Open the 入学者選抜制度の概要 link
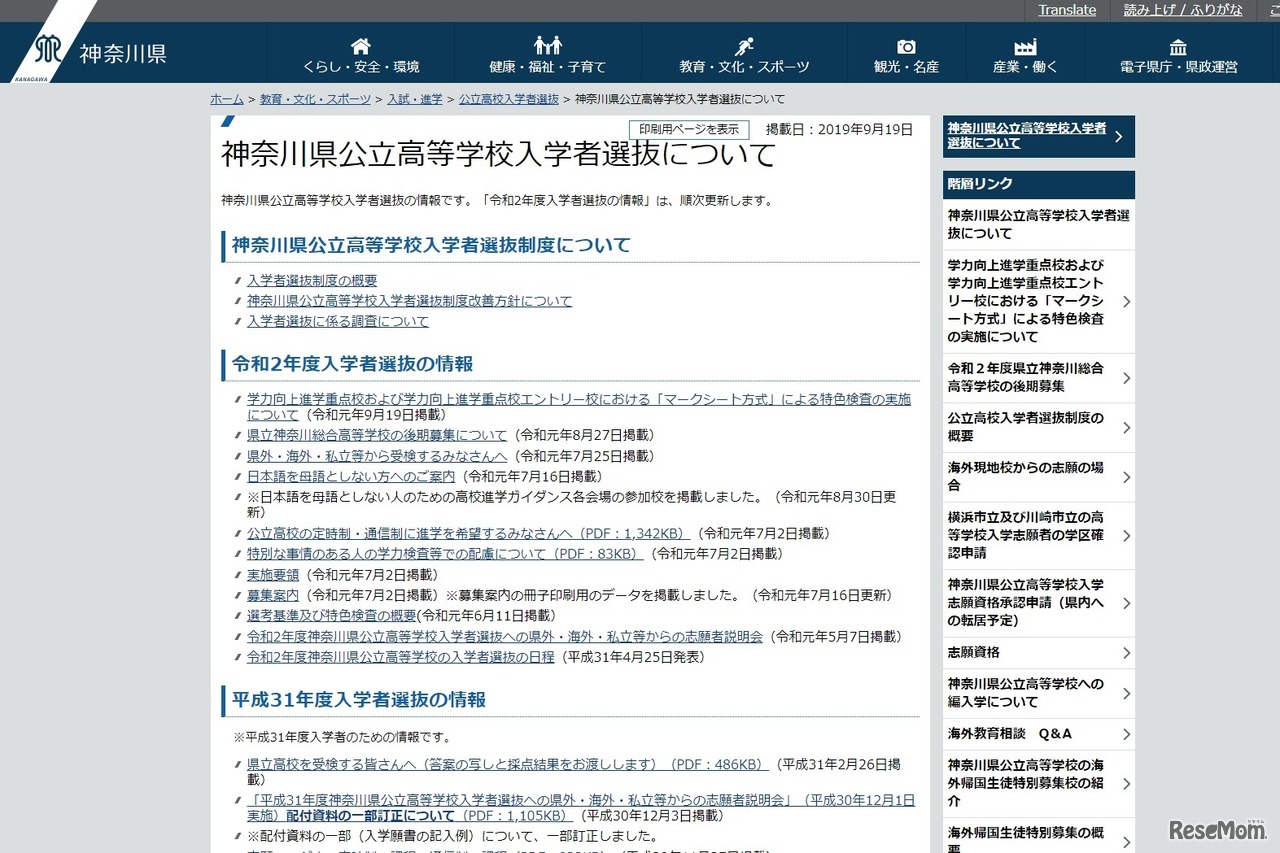The height and width of the screenshot is (853, 1280). (312, 280)
